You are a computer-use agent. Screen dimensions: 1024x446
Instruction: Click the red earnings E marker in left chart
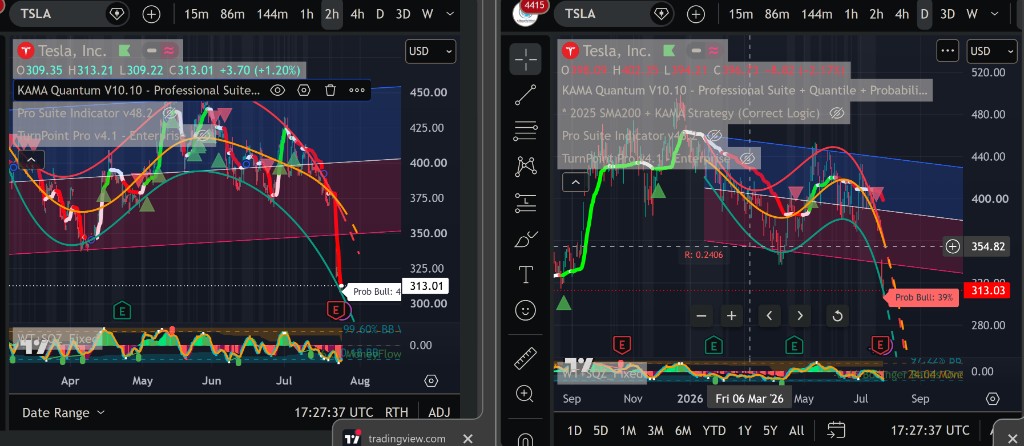(336, 310)
